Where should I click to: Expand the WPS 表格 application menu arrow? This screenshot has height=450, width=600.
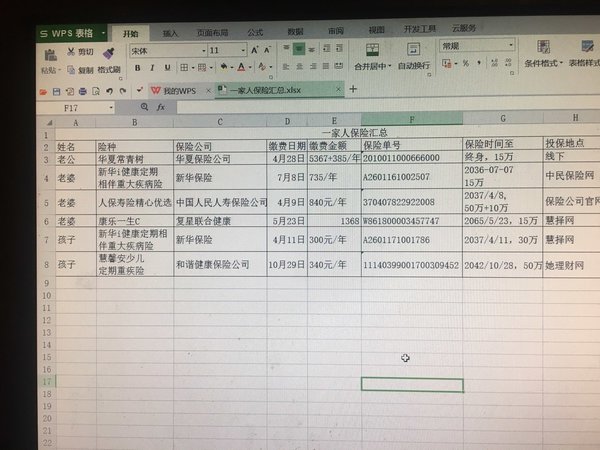pyautogui.click(x=103, y=33)
